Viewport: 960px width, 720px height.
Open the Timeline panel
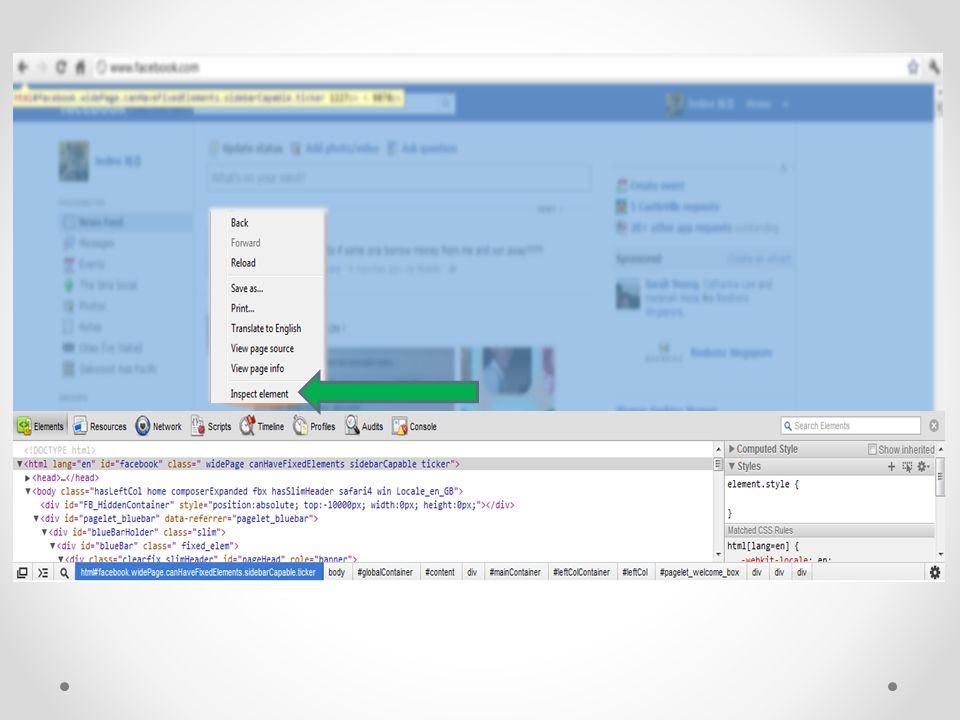[262, 426]
